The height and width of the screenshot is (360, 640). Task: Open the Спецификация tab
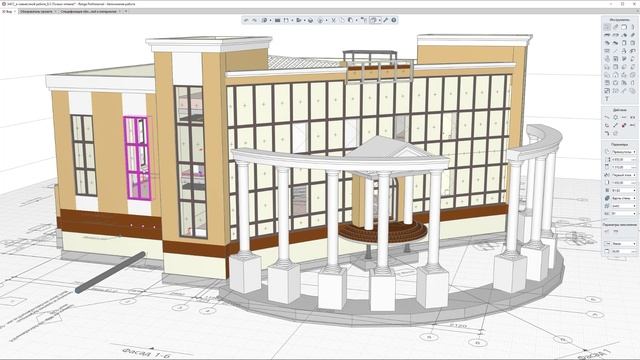tap(90, 11)
